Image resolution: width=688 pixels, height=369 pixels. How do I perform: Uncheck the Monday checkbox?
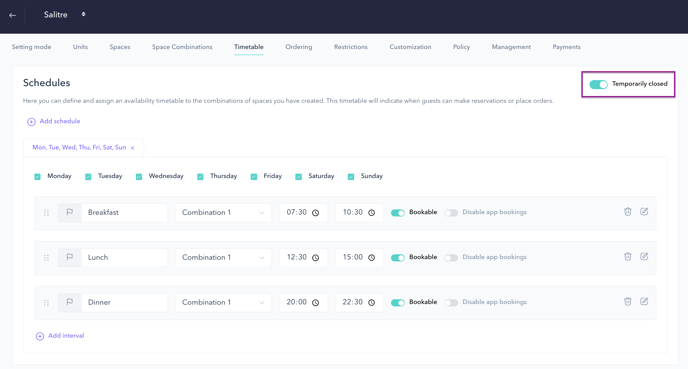point(37,176)
